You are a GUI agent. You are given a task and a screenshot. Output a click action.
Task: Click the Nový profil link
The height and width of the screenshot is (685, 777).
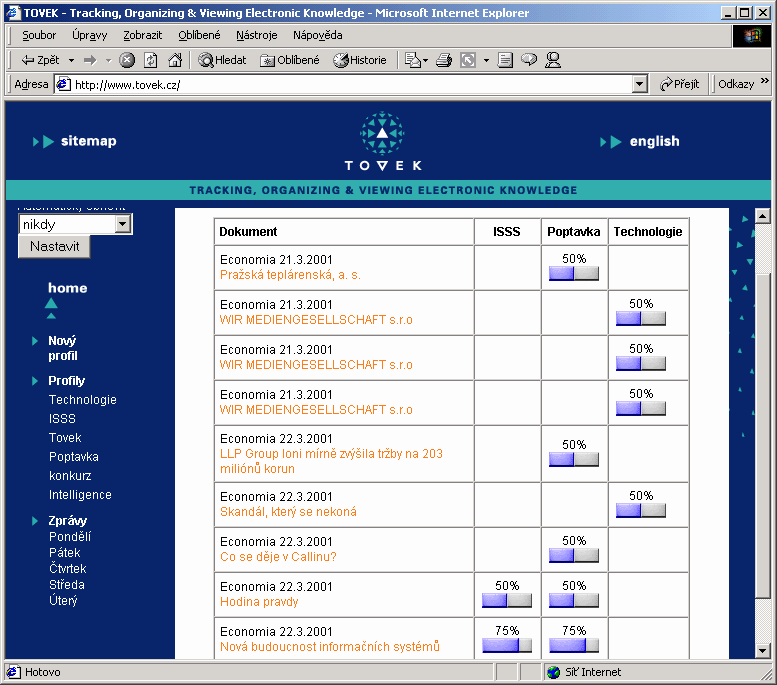63,348
